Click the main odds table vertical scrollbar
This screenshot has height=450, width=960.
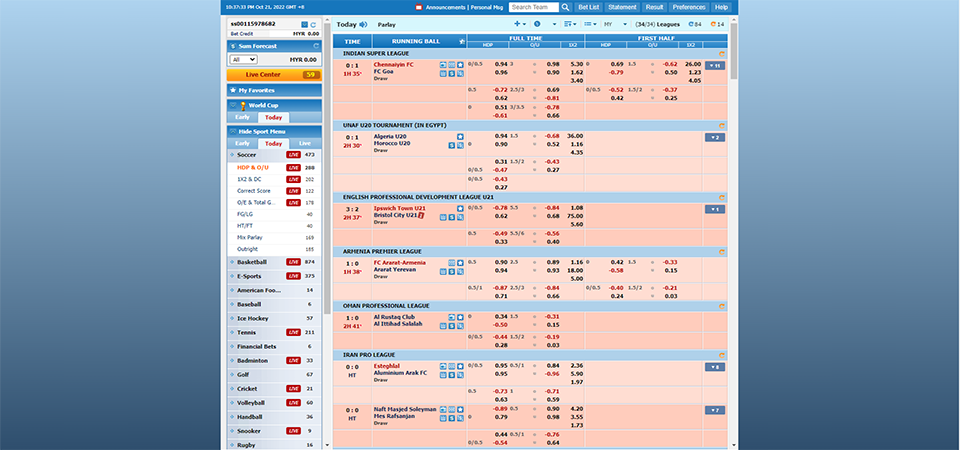[733, 52]
